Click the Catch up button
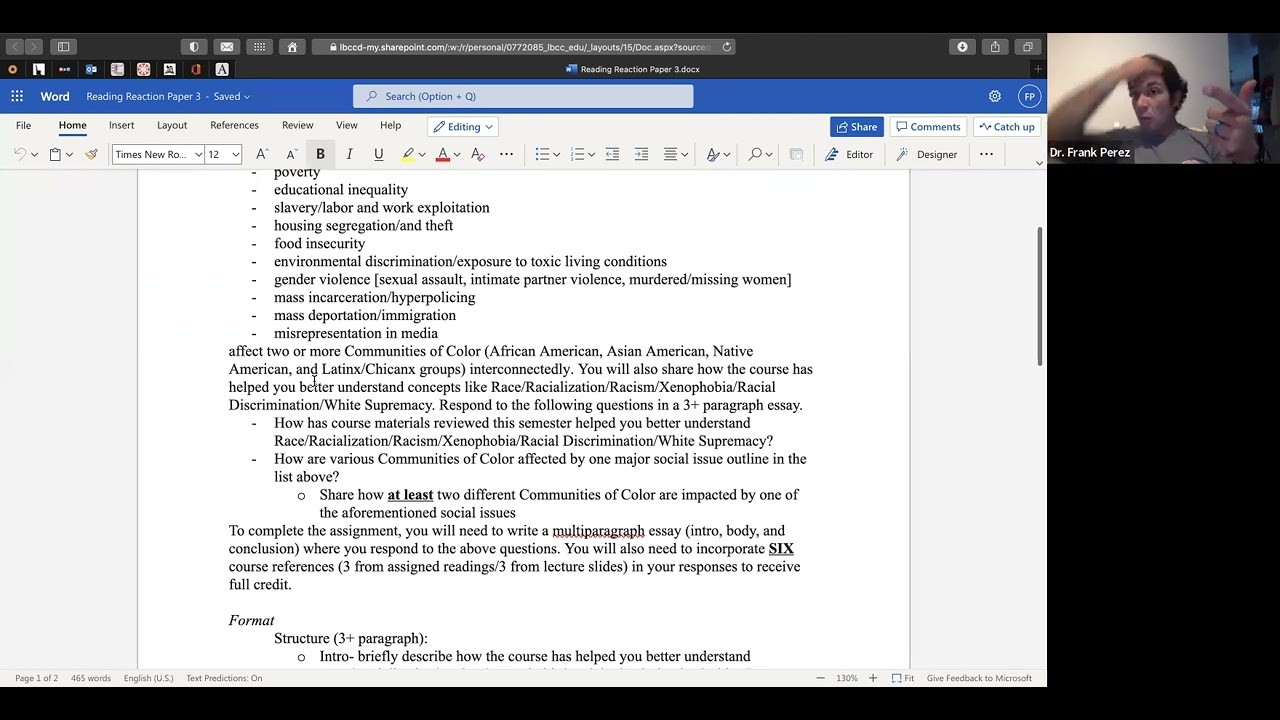Viewport: 1280px width, 720px height. [1007, 126]
